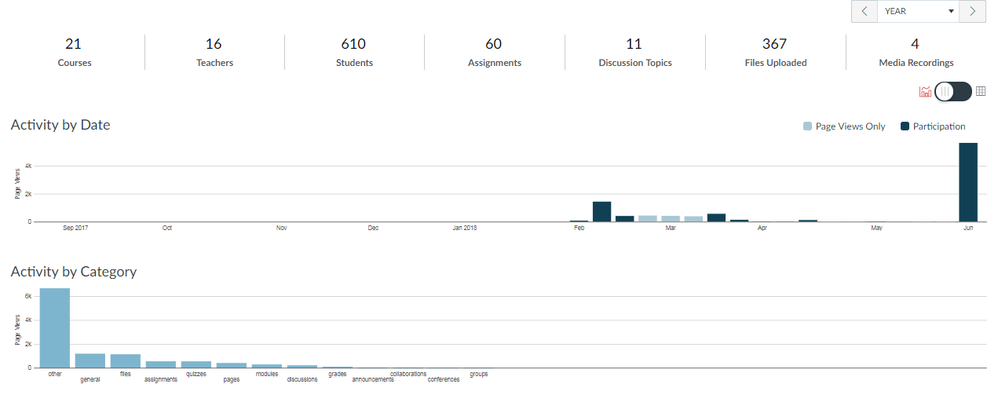
Task: Click the 610 Students count
Action: (x=353, y=52)
